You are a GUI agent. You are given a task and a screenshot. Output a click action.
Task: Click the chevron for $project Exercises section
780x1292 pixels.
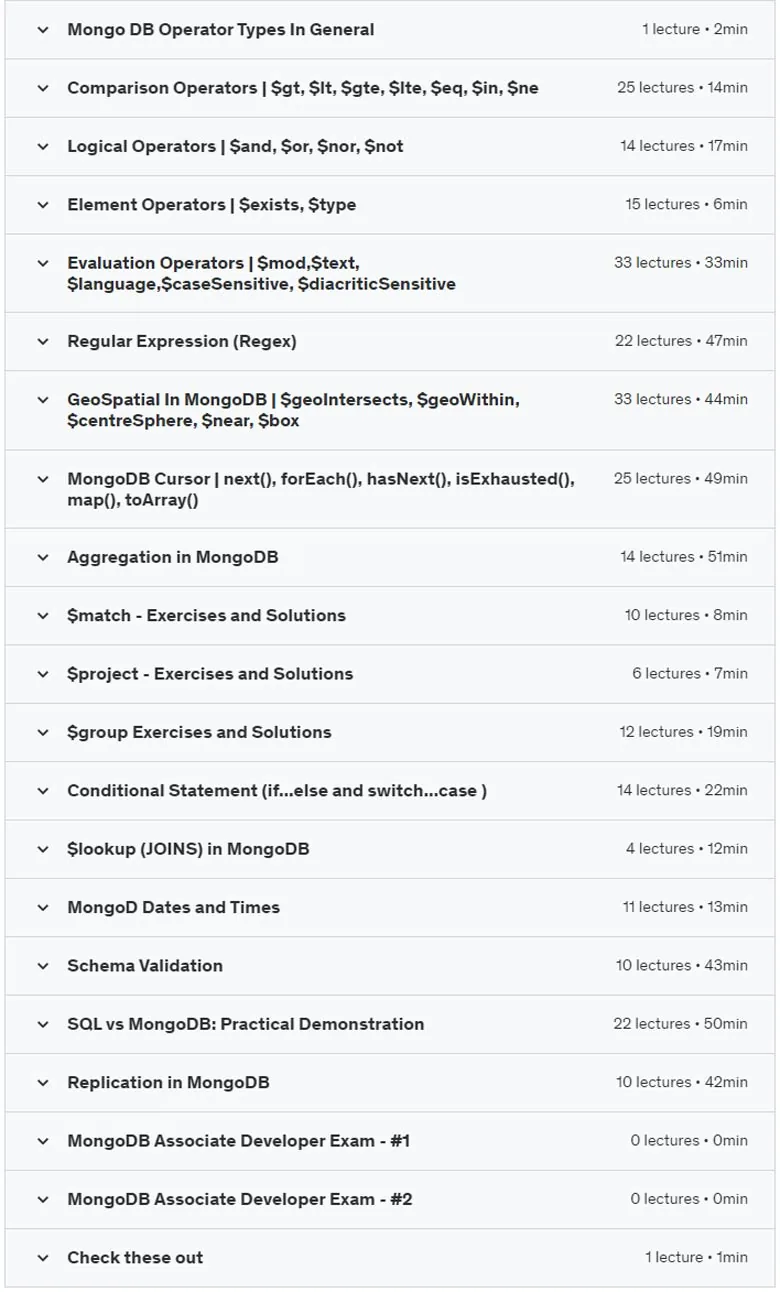[42, 674]
